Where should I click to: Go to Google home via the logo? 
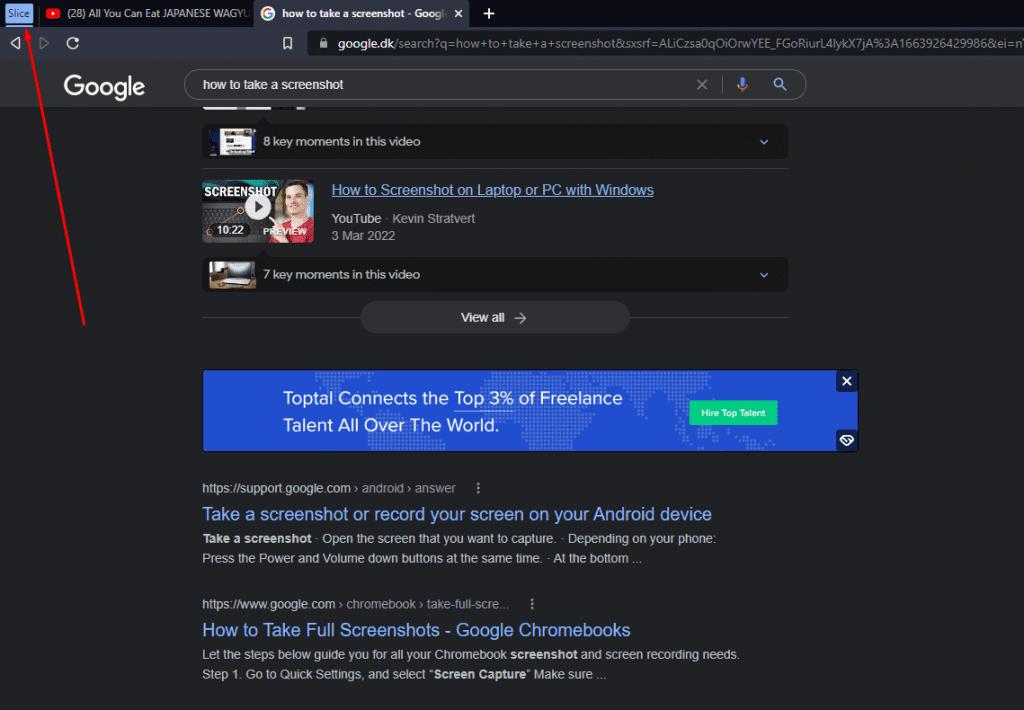(x=104, y=86)
